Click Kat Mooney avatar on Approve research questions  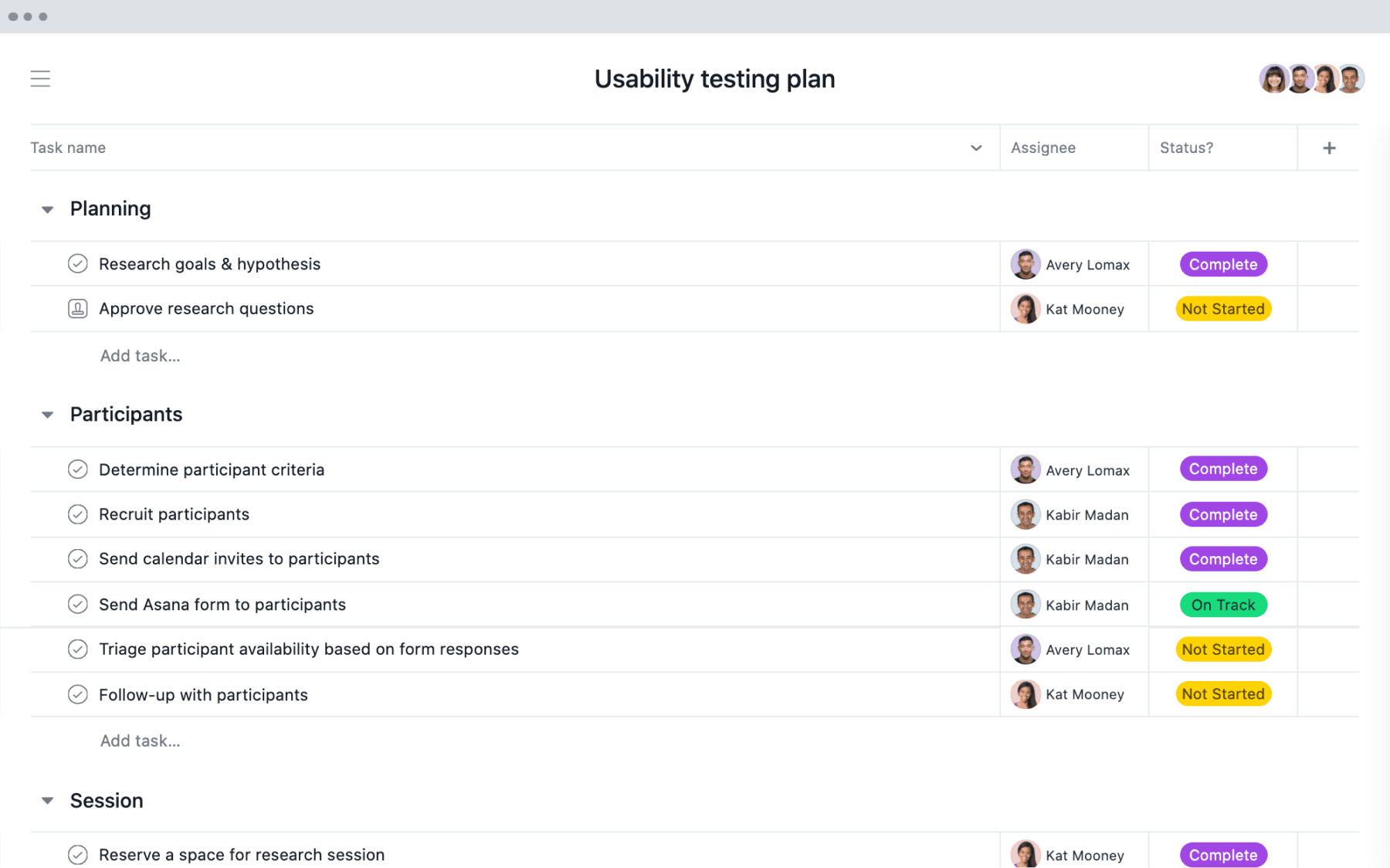coord(1025,309)
